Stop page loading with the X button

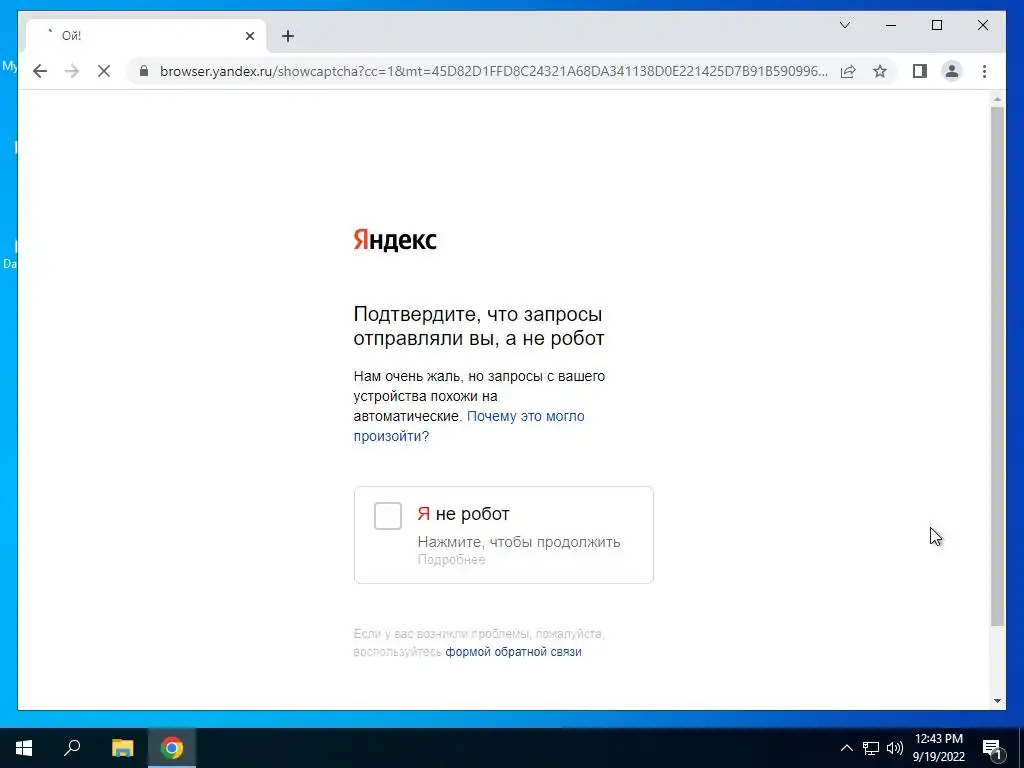point(103,71)
